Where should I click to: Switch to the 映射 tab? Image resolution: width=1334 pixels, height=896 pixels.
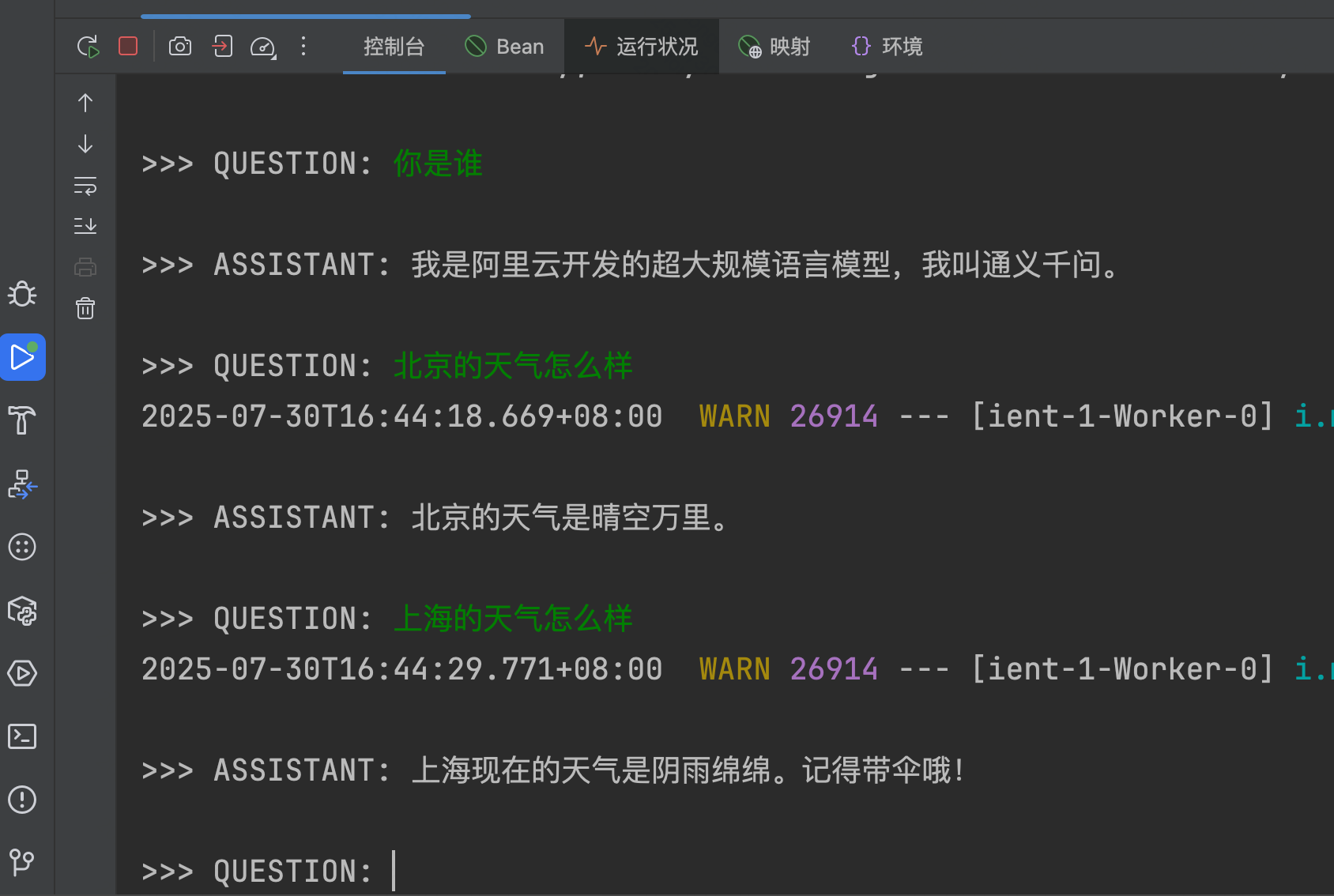[x=774, y=47]
